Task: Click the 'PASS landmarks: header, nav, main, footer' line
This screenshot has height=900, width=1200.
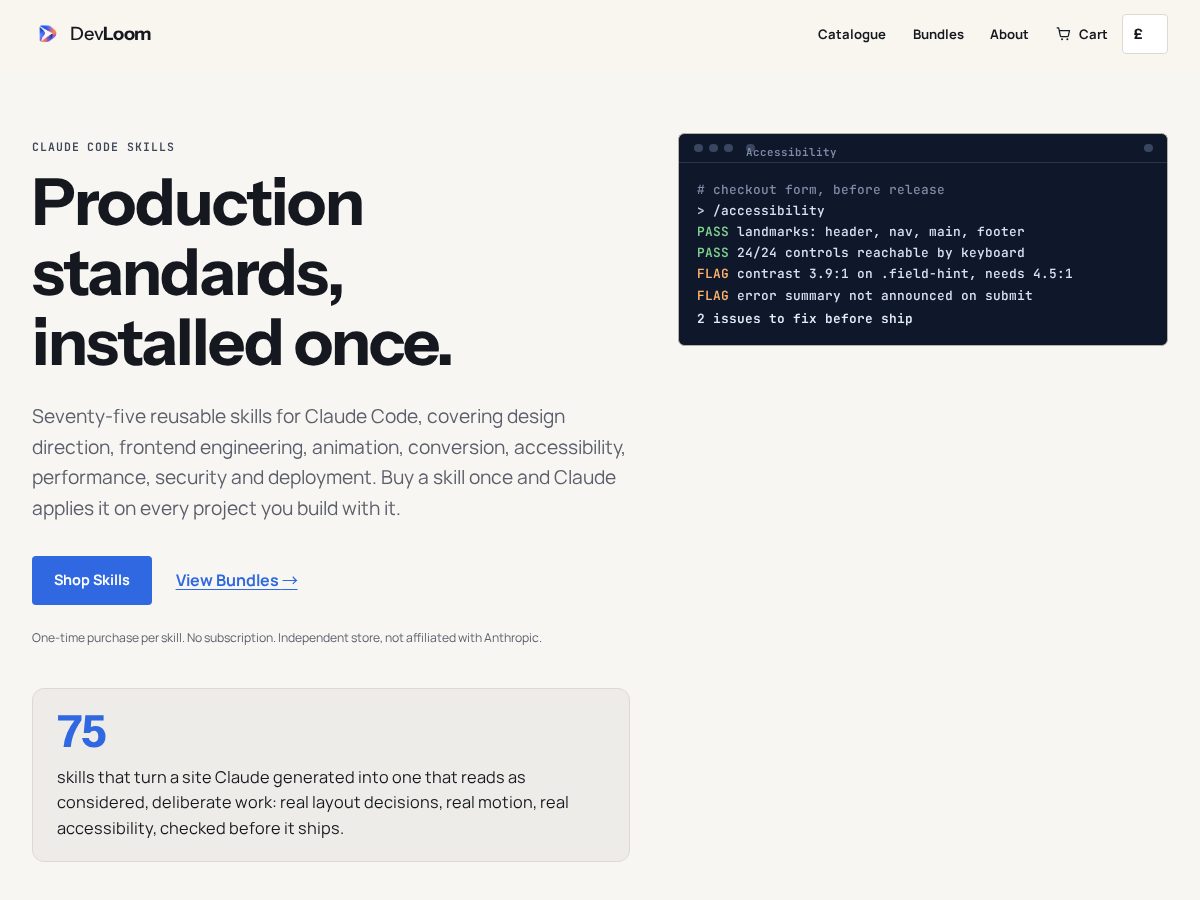Action: click(x=861, y=232)
